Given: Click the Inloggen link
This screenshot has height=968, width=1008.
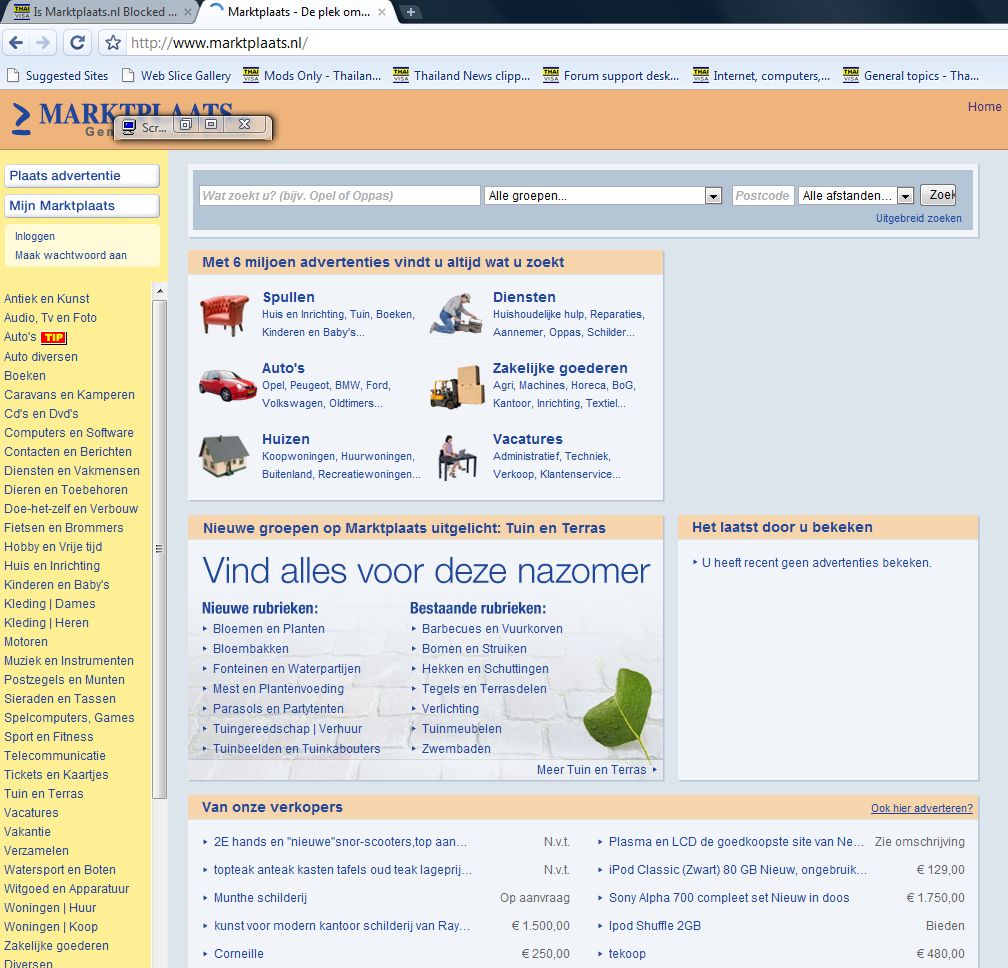Looking at the screenshot, I should tap(35, 237).
